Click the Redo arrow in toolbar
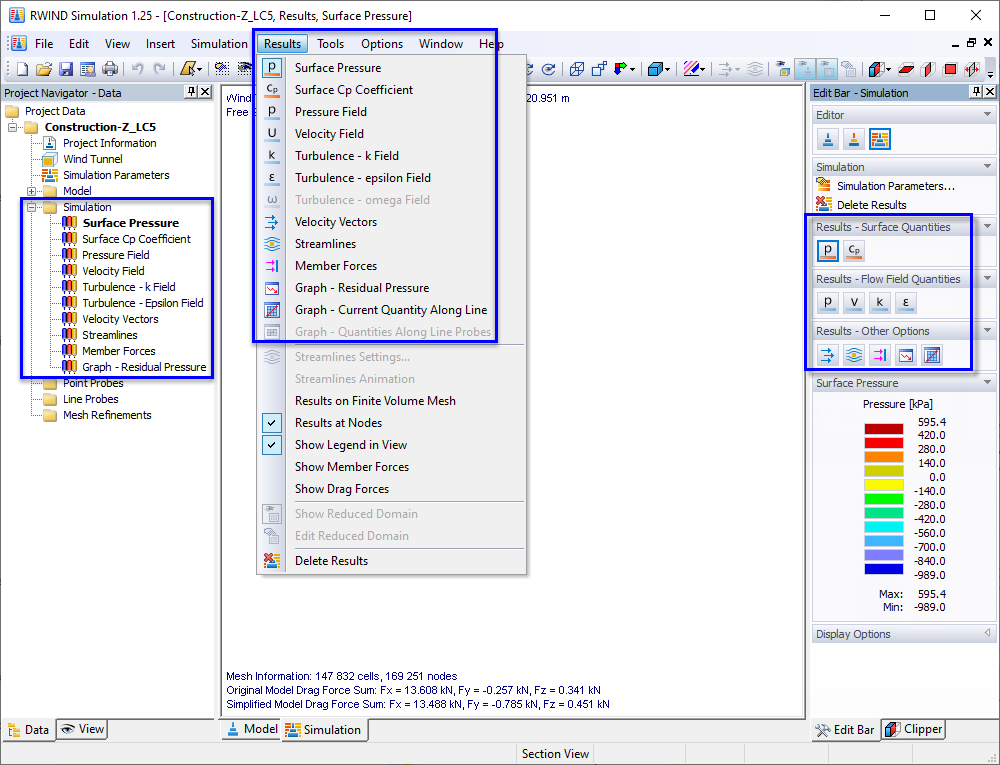The width and height of the screenshot is (1000, 765). 159,69
